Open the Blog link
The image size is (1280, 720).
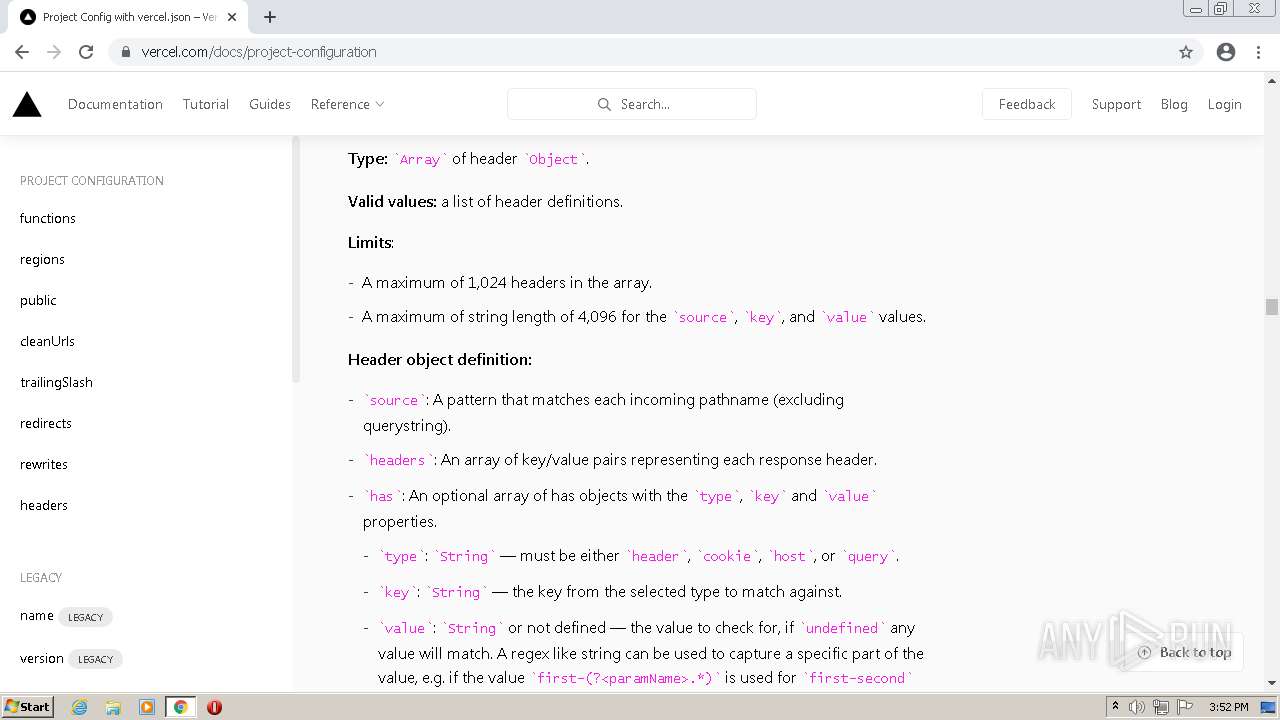pos(1174,104)
